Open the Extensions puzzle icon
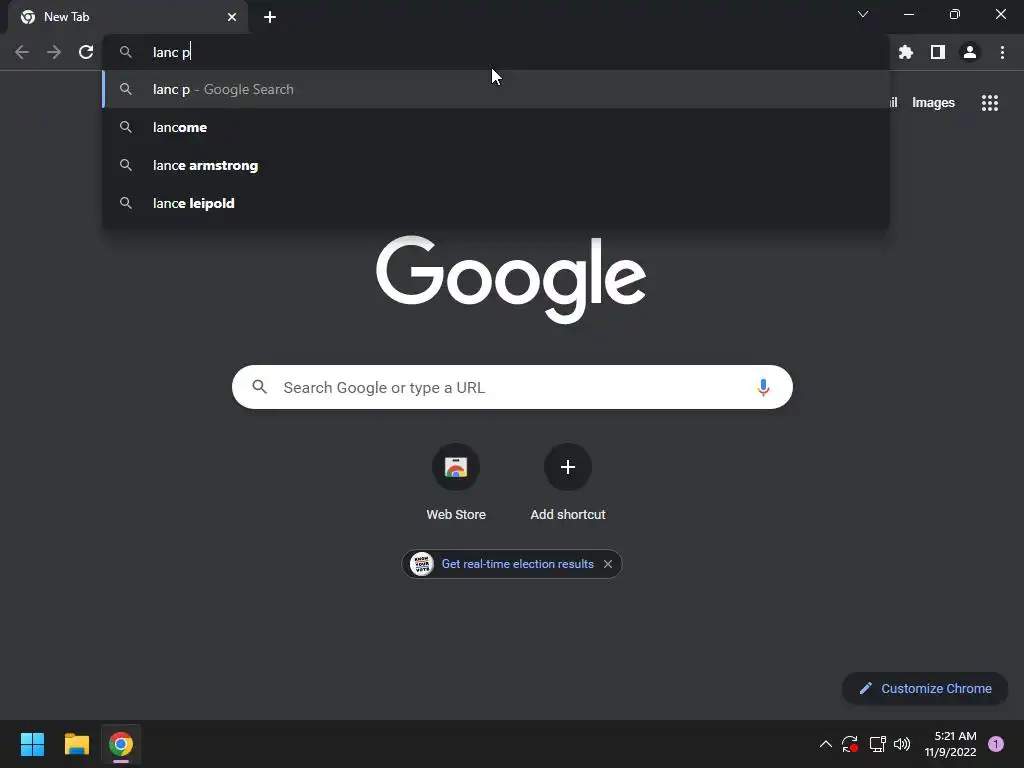Image resolution: width=1024 pixels, height=768 pixels. [x=906, y=52]
